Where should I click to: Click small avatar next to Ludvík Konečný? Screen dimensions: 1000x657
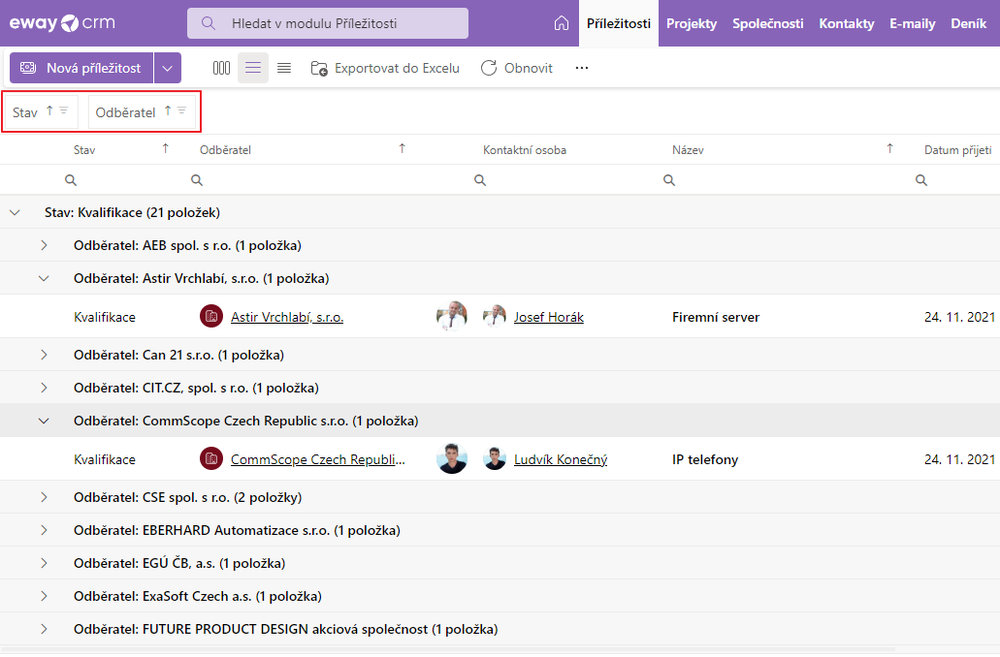494,459
